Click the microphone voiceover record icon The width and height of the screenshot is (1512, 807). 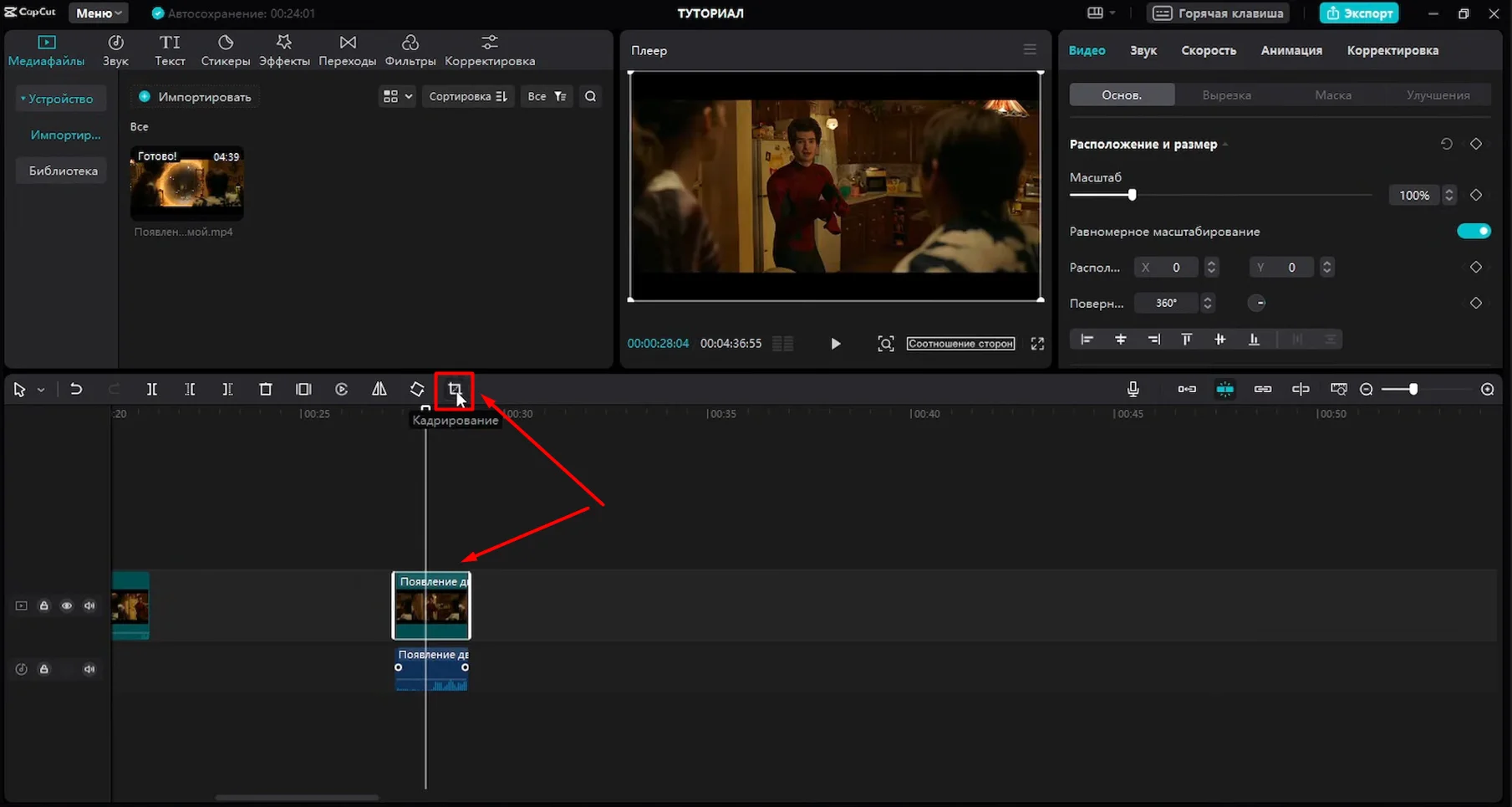click(x=1133, y=390)
